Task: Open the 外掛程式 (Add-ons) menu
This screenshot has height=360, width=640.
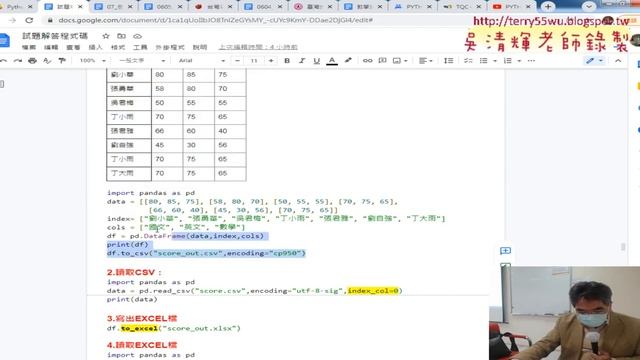Action: (x=170, y=47)
